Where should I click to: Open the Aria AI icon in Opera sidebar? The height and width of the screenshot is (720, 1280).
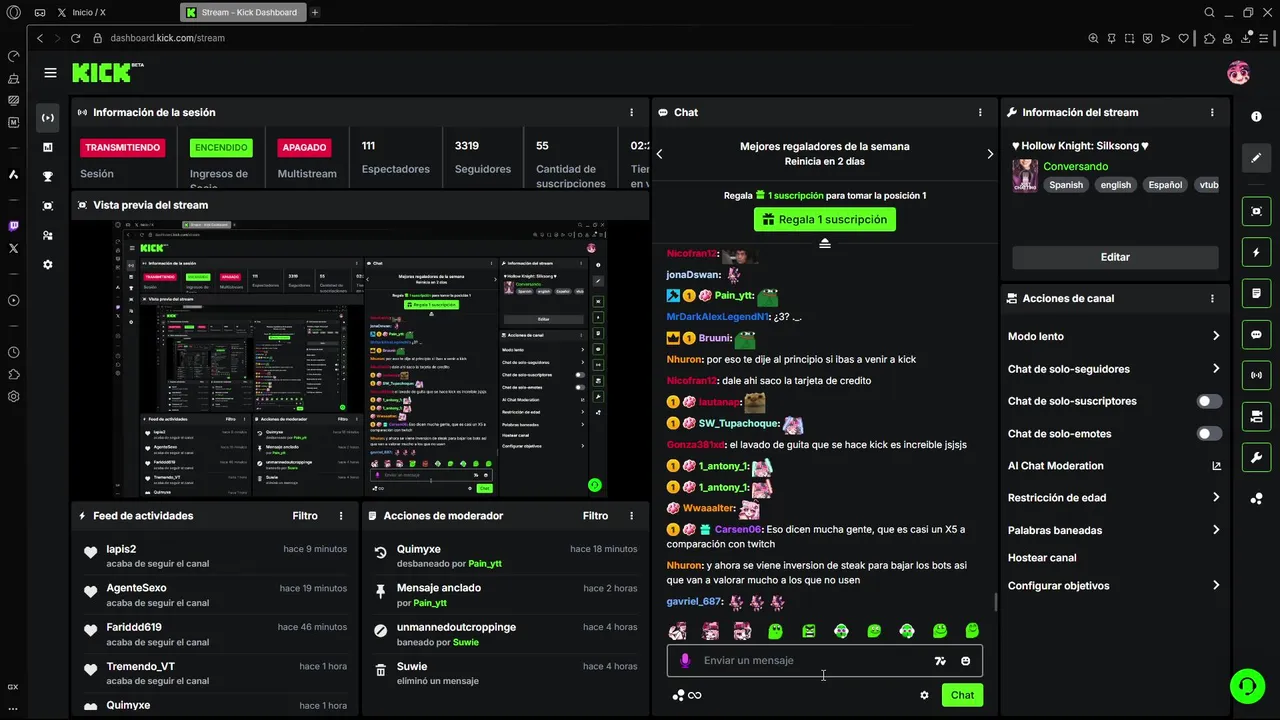click(x=13, y=174)
